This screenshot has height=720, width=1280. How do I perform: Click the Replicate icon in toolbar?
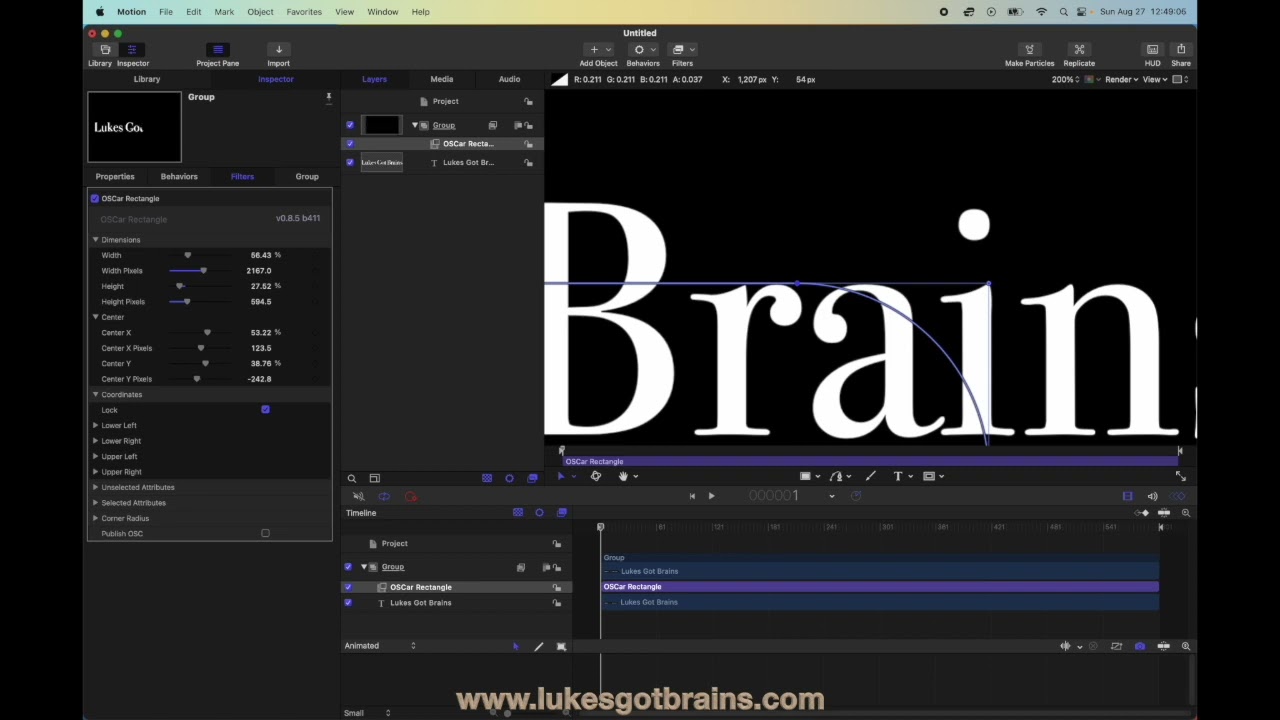(1078, 50)
